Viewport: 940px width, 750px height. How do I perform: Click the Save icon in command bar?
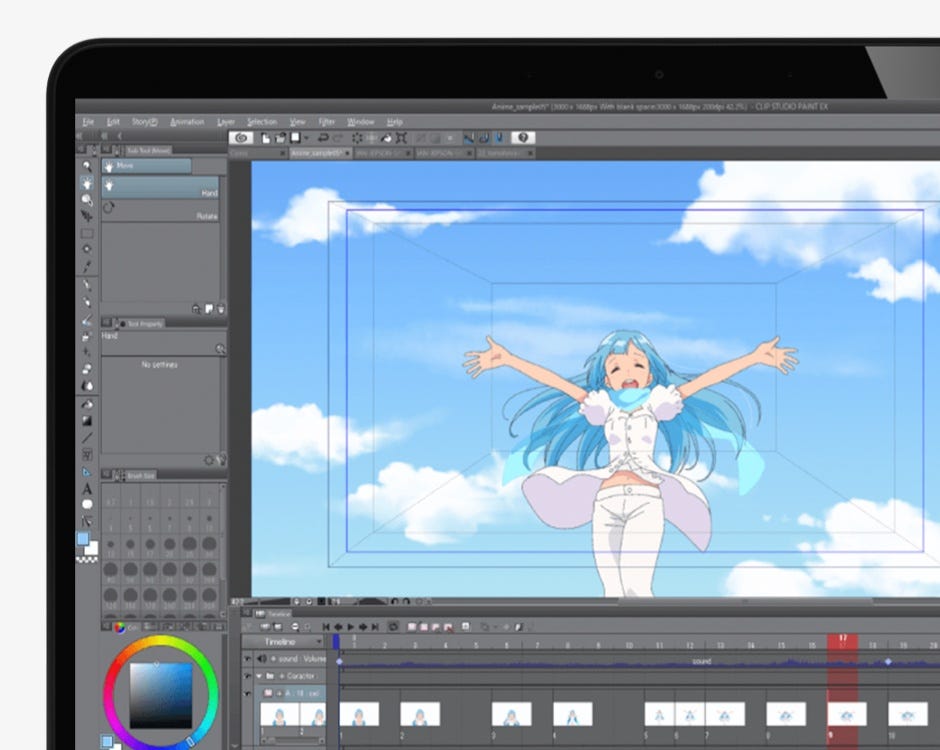[x=295, y=138]
